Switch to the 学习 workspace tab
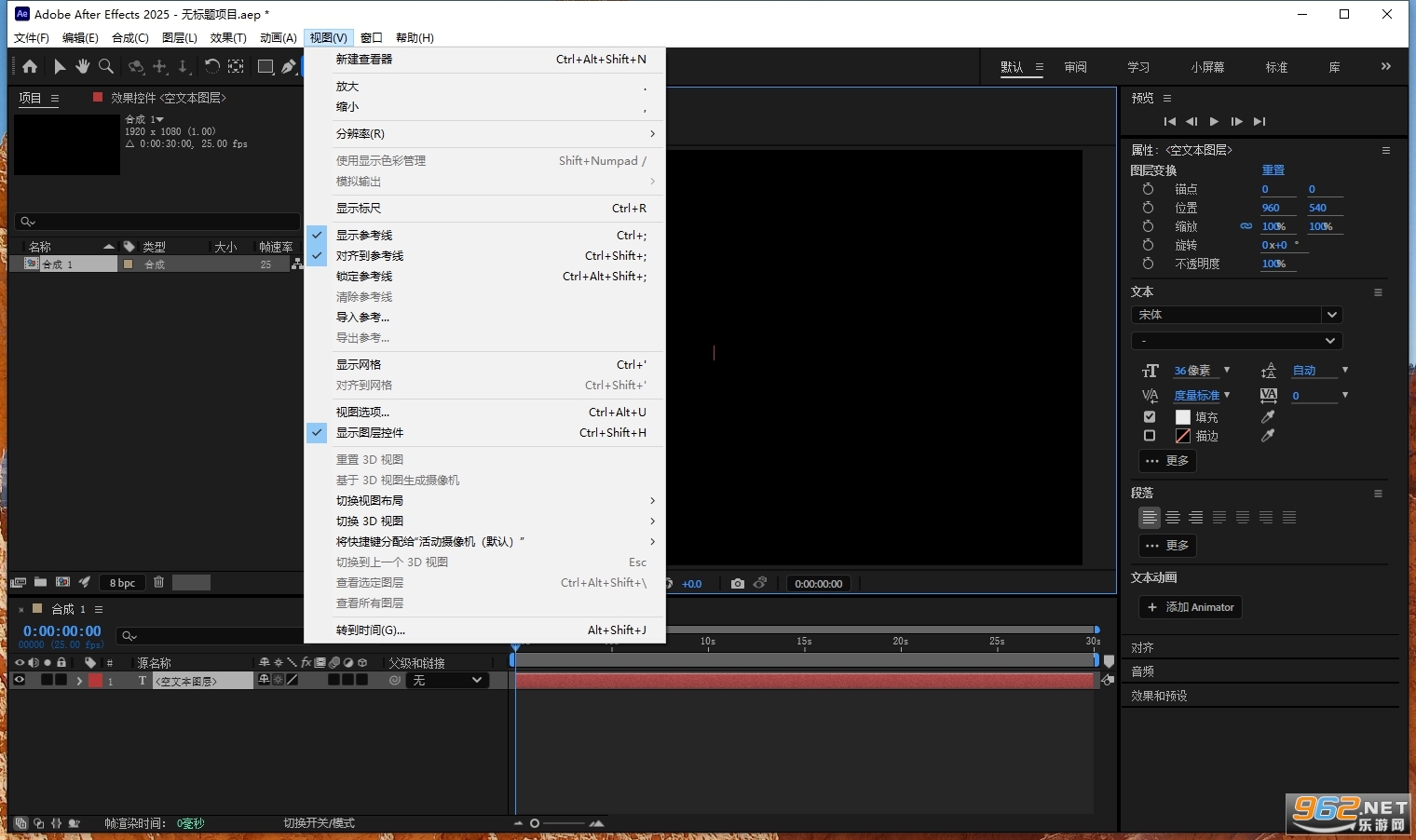1416x840 pixels. pos(1138,67)
